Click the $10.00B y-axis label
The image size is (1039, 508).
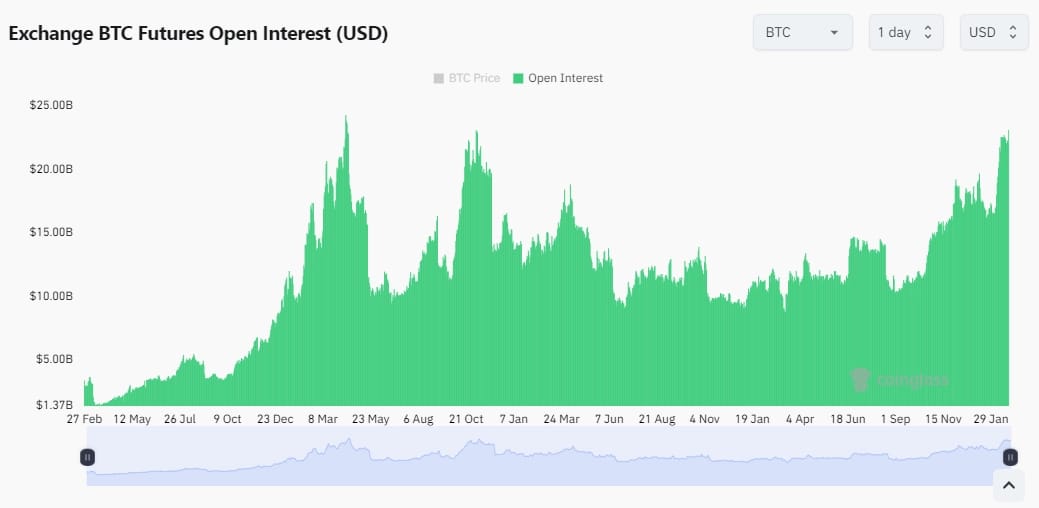[51, 296]
